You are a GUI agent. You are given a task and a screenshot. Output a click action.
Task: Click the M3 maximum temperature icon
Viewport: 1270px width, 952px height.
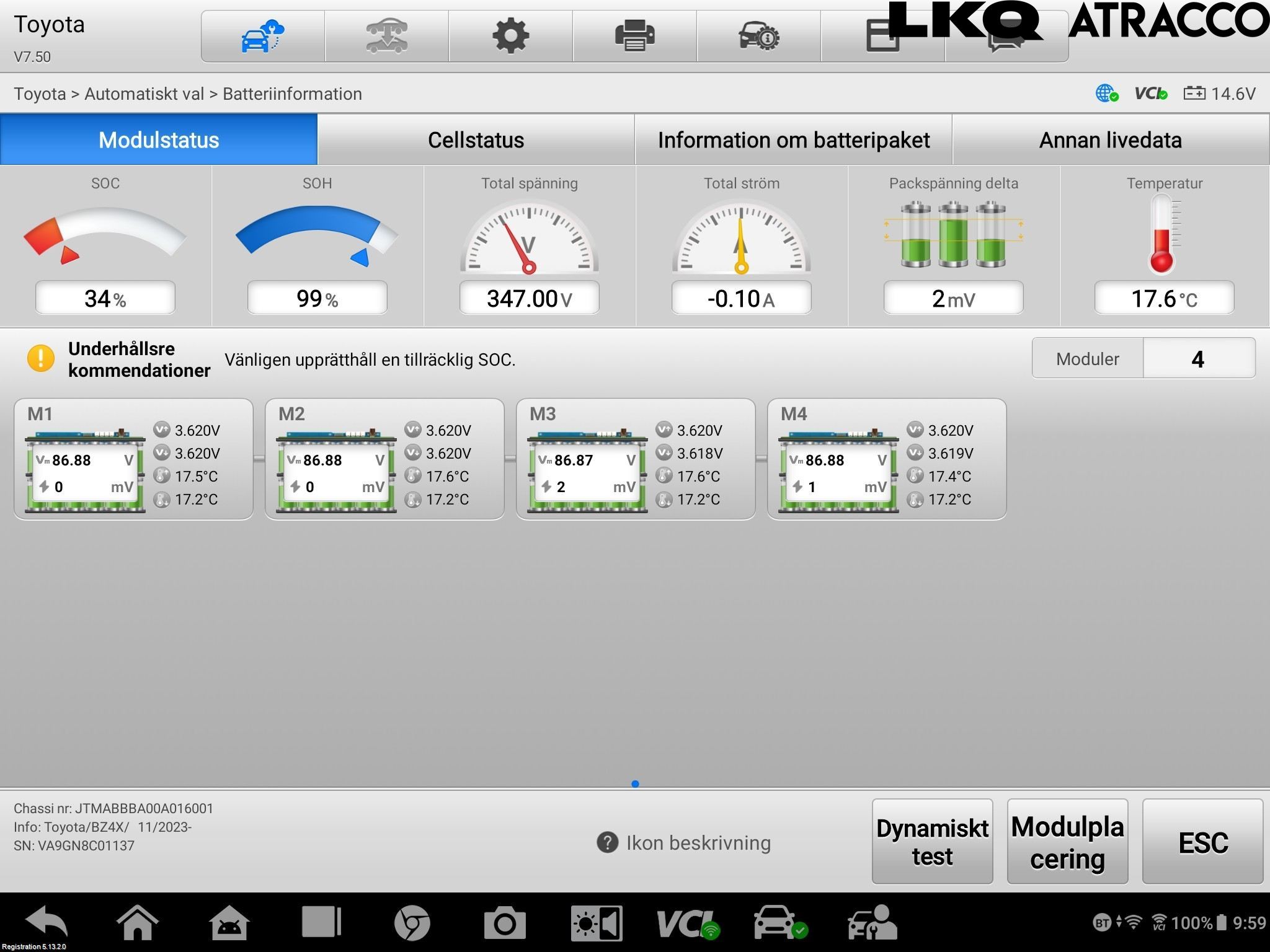point(664,475)
